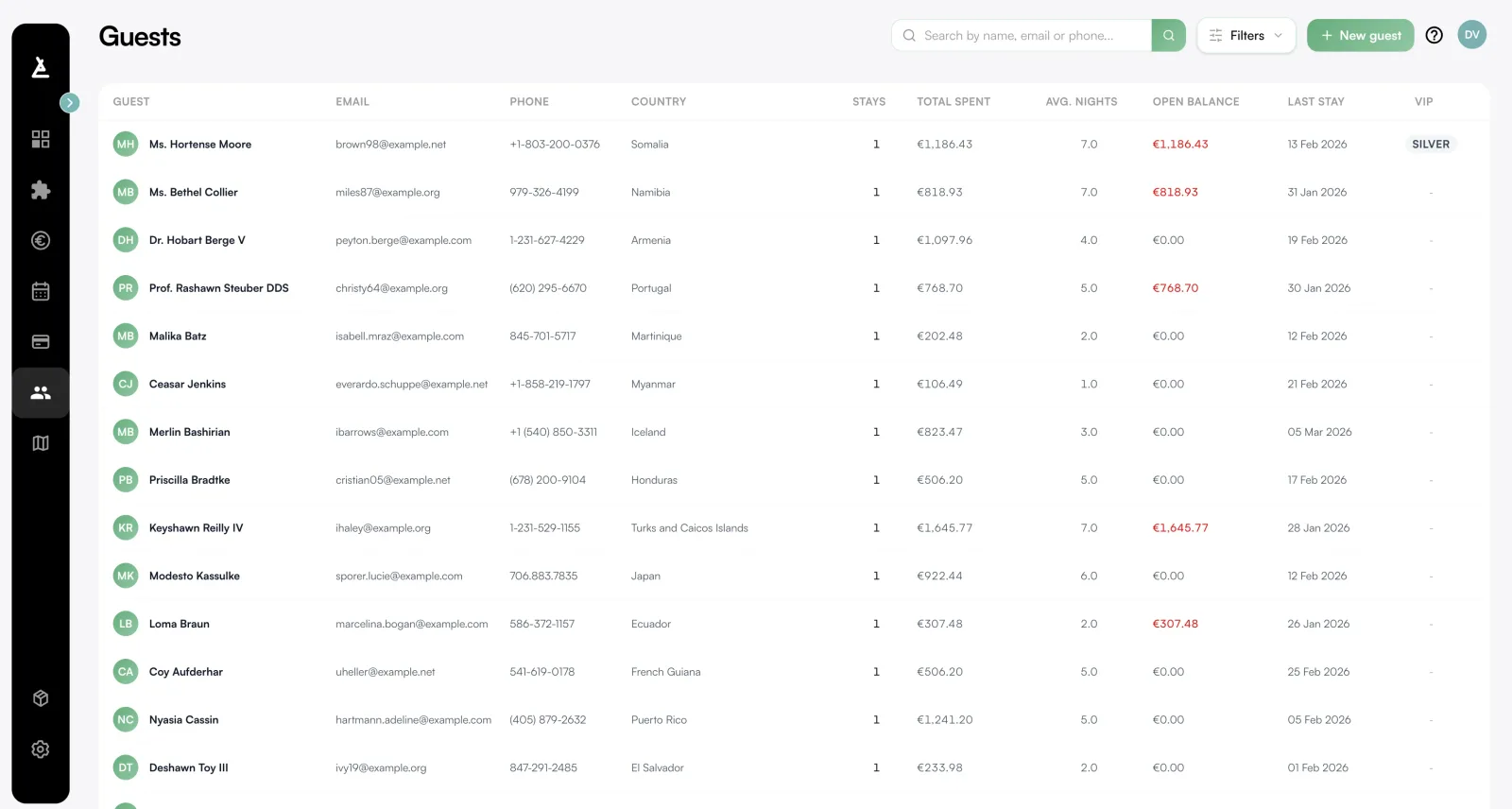Sort by the Total Spent column header

point(953,102)
